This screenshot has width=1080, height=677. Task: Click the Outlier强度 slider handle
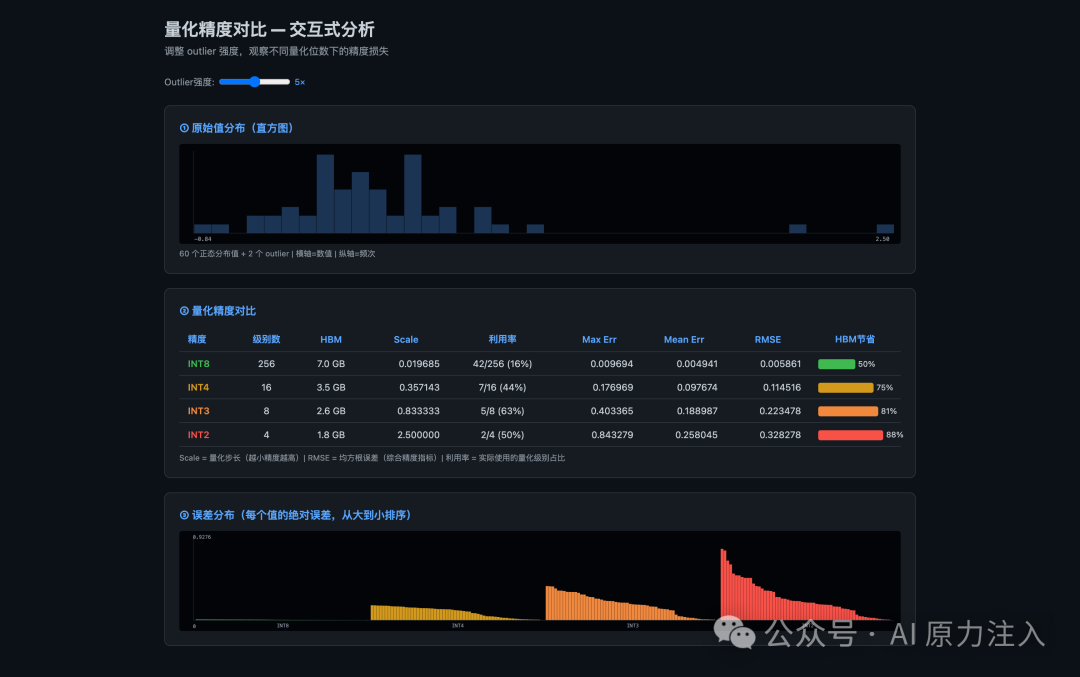point(255,82)
